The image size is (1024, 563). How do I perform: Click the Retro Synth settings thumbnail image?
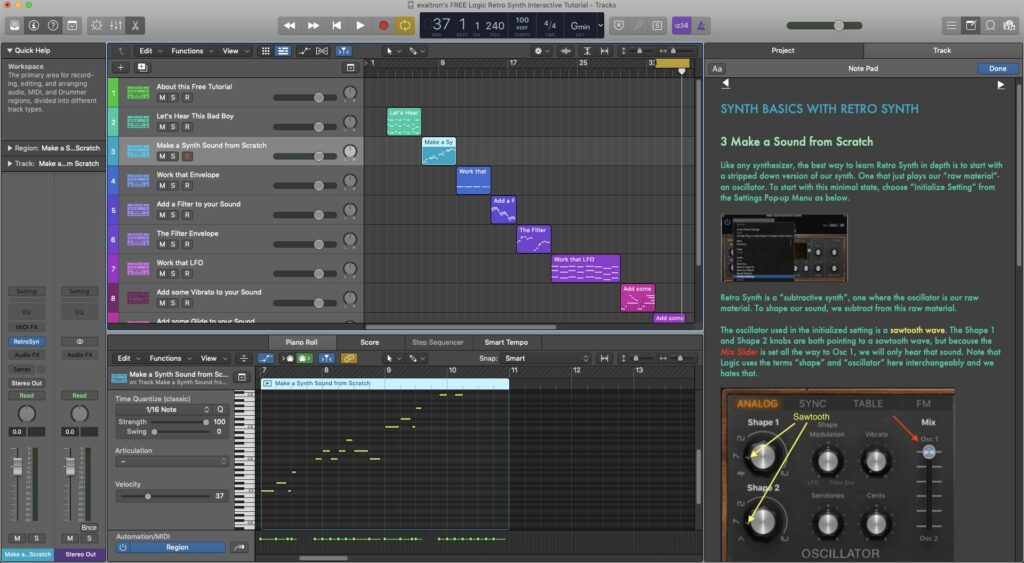click(x=784, y=248)
